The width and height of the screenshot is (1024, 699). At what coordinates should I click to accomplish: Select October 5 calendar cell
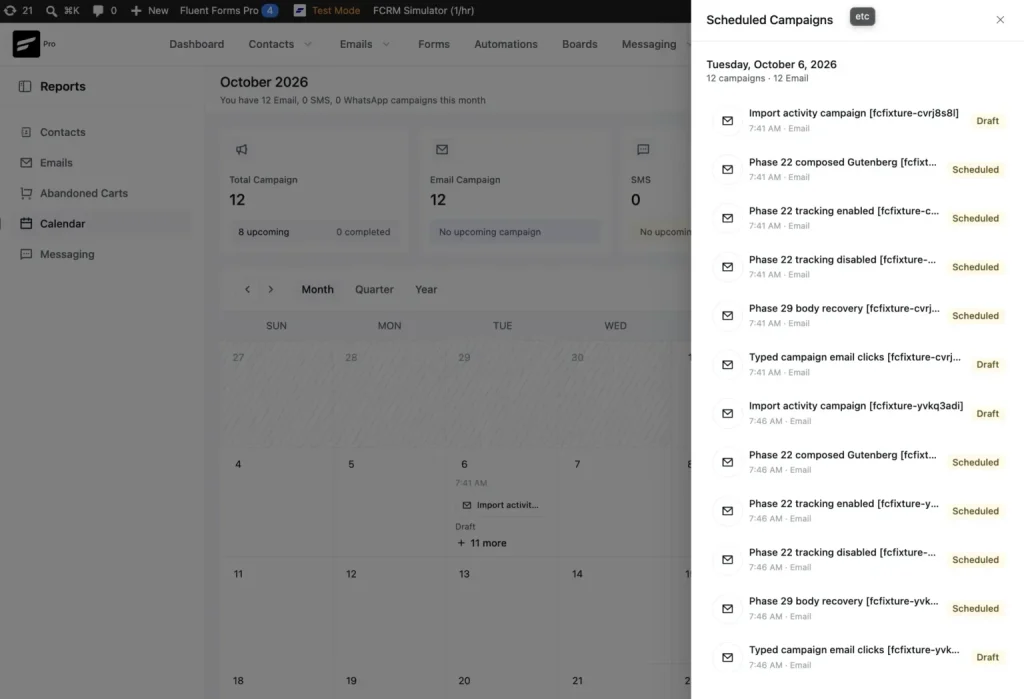click(389, 503)
